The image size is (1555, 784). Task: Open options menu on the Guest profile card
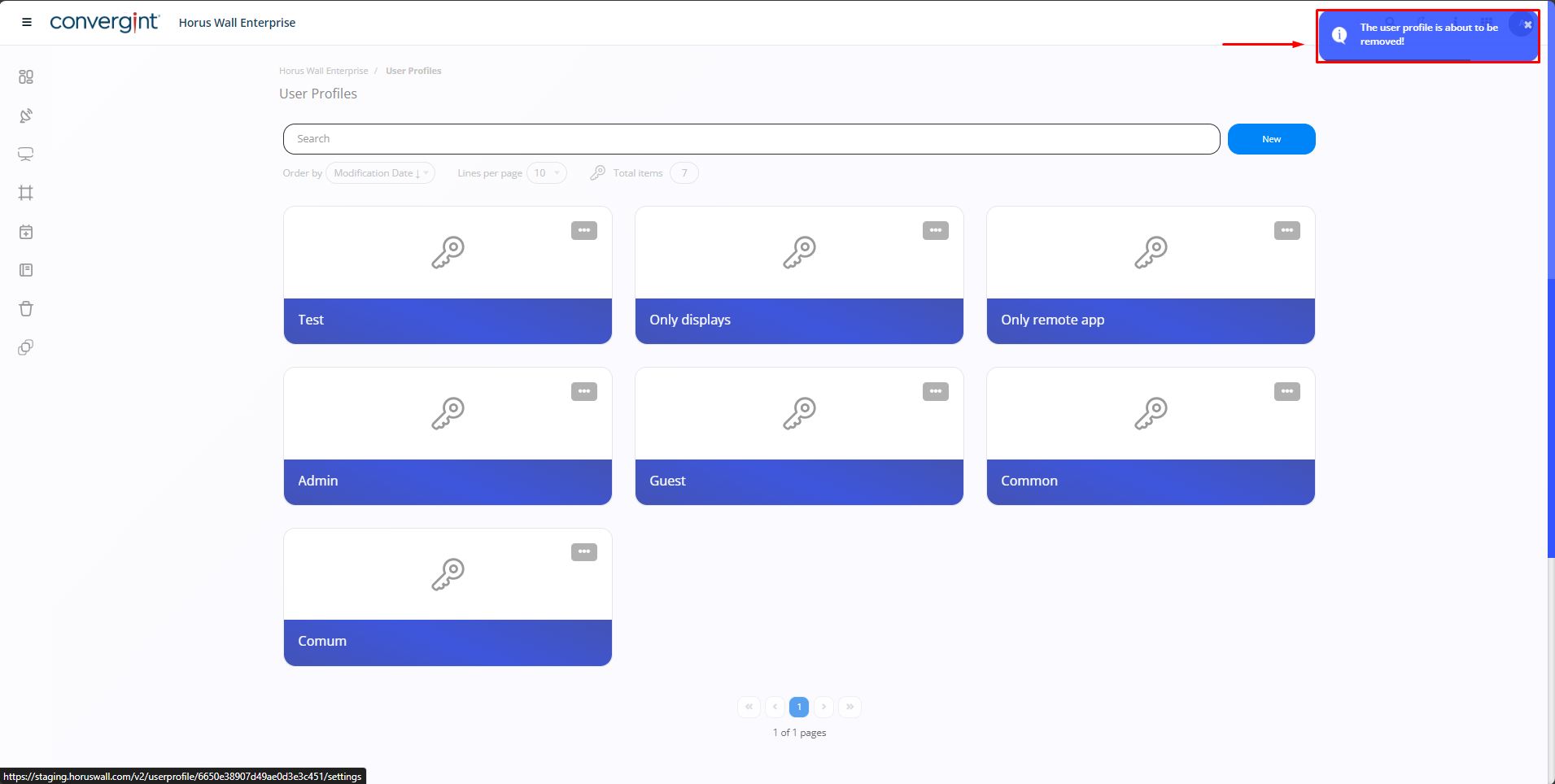click(x=936, y=391)
